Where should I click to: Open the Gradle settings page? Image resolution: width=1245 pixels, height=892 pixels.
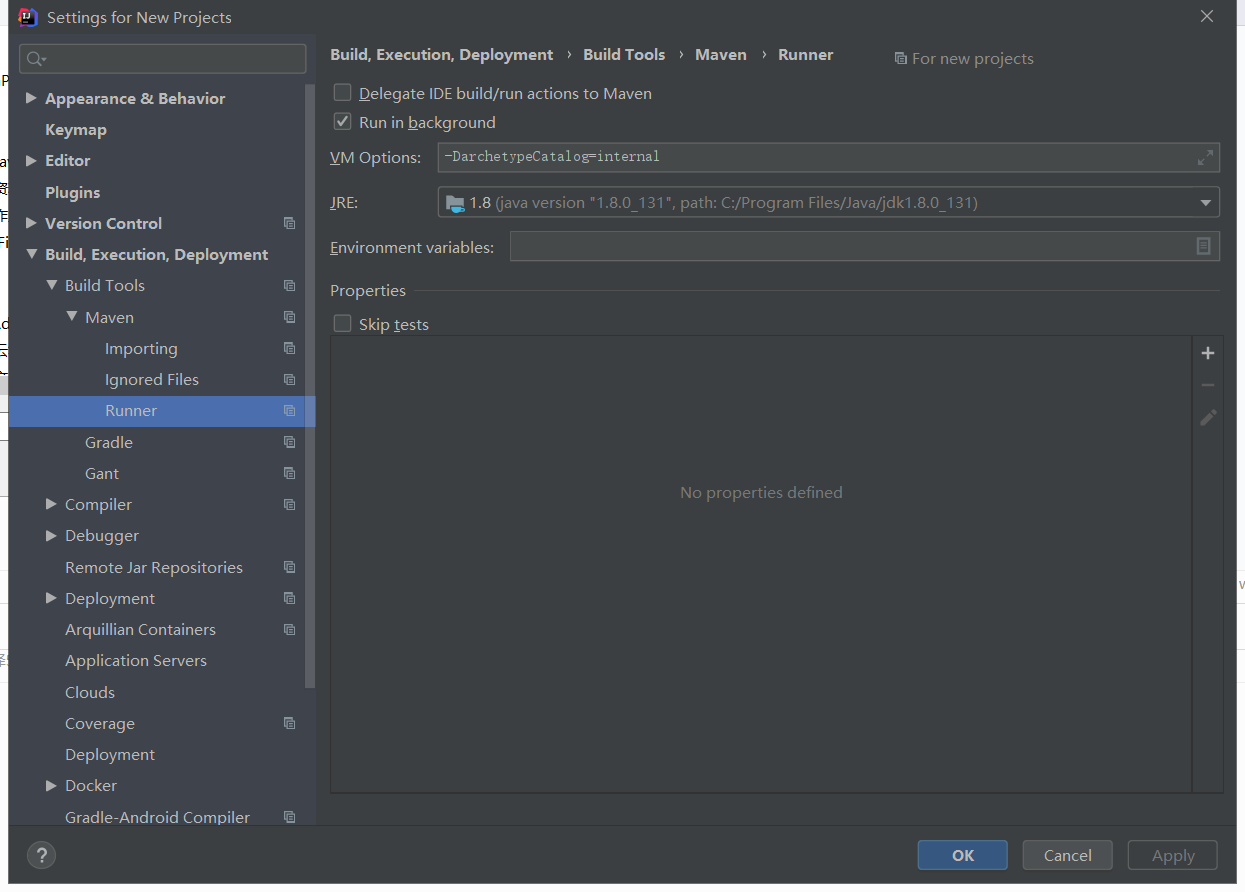109,442
